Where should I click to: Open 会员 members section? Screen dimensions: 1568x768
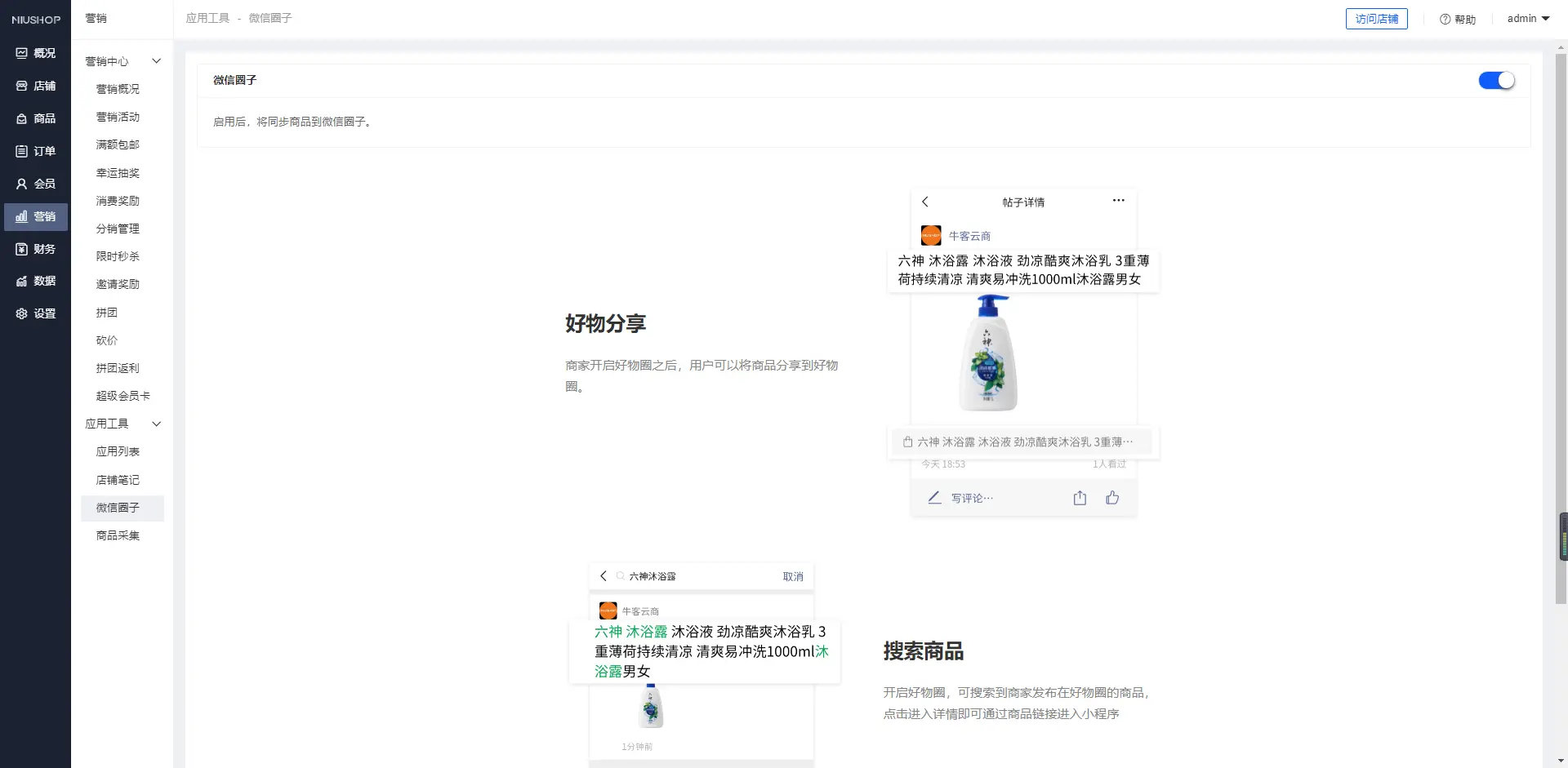35,184
